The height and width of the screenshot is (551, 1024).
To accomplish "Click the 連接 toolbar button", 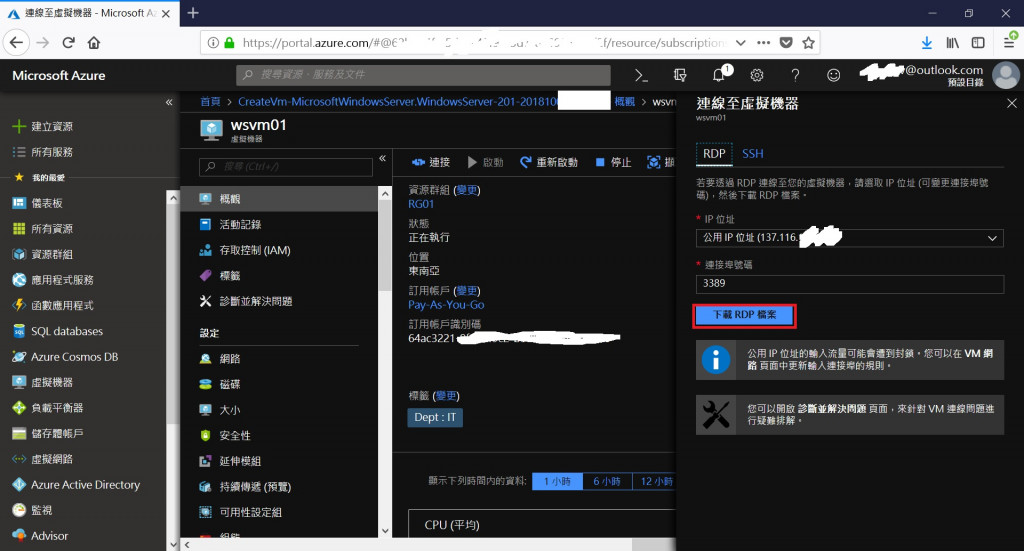I will click(x=430, y=162).
